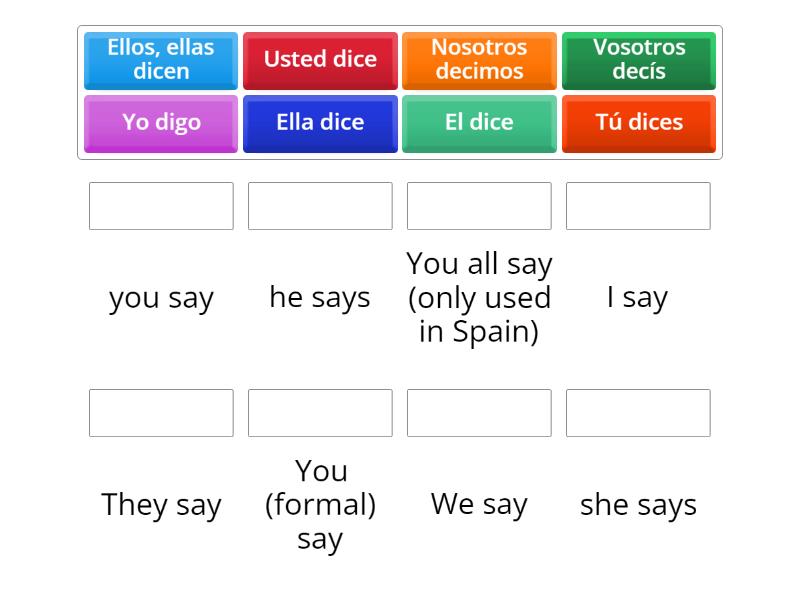The width and height of the screenshot is (800, 600).
Task: Click the empty box above 'you say'
Action: (x=161, y=206)
